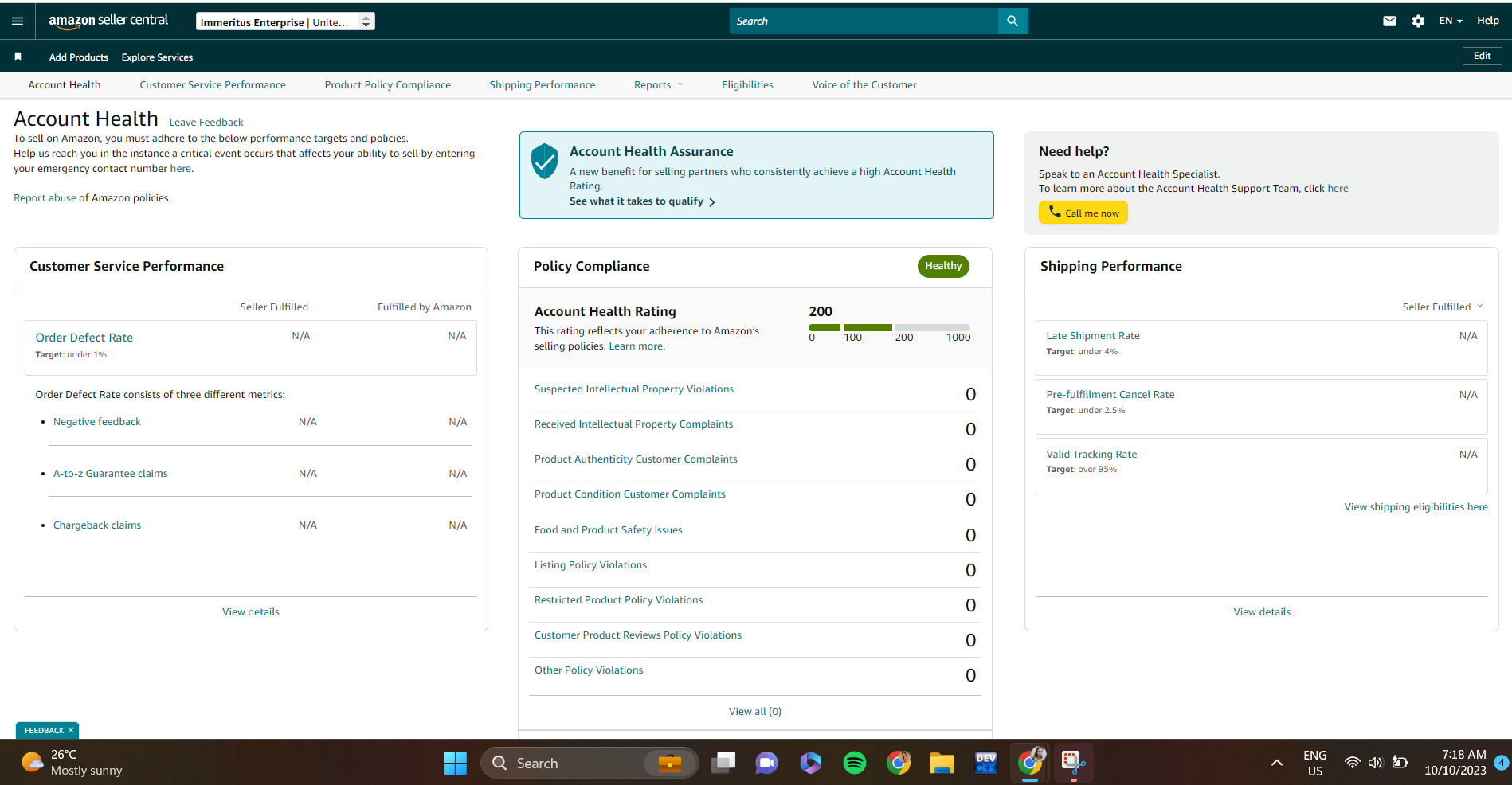Click the Leave Feedback link
The width and height of the screenshot is (1512, 785).
pyautogui.click(x=206, y=123)
